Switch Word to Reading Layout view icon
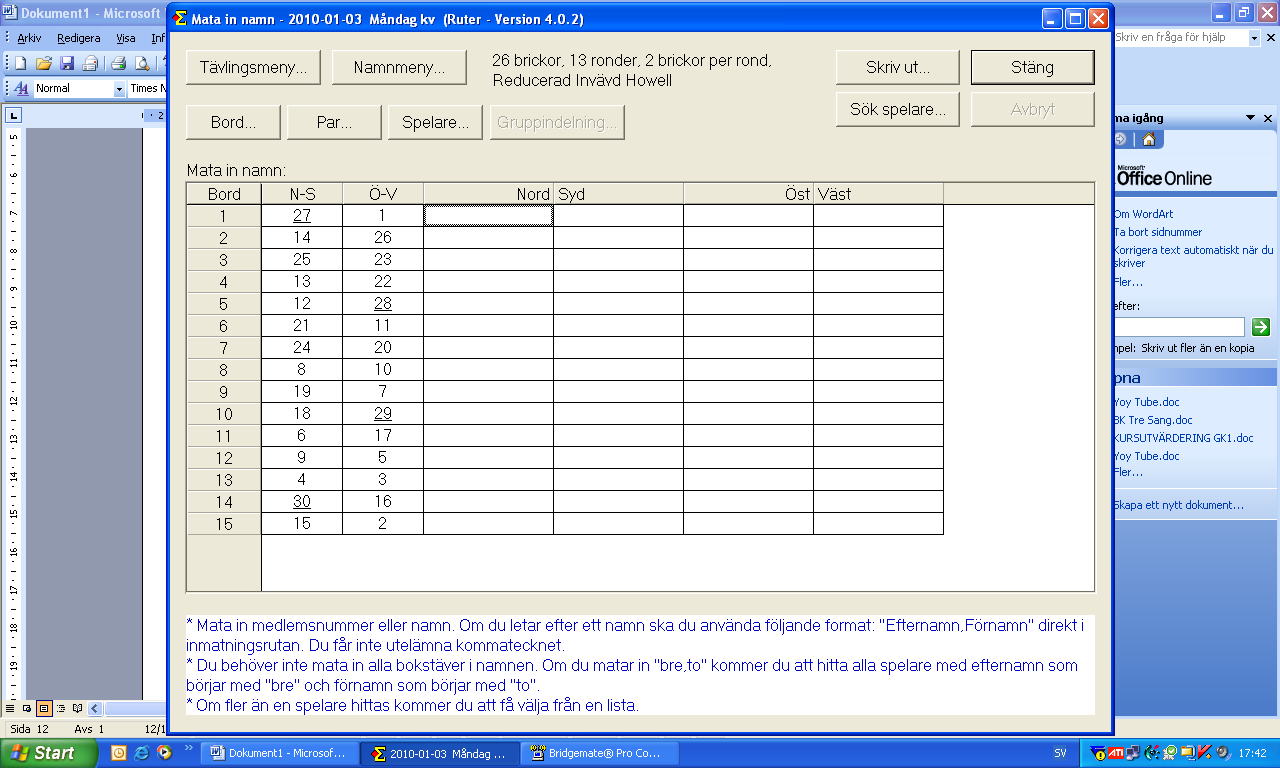Viewport: 1280px width, 768px height. [78, 708]
